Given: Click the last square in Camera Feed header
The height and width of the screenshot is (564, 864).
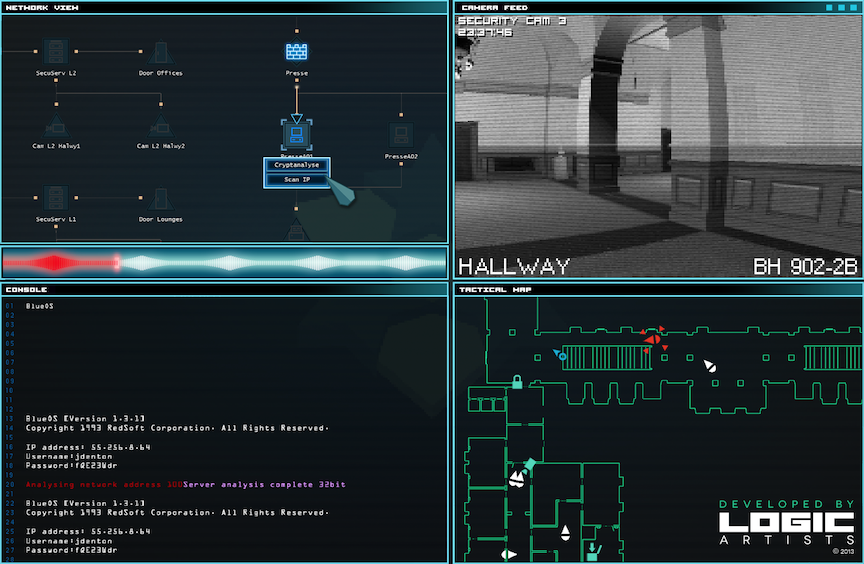Looking at the screenshot, I should pyautogui.click(x=853, y=7).
